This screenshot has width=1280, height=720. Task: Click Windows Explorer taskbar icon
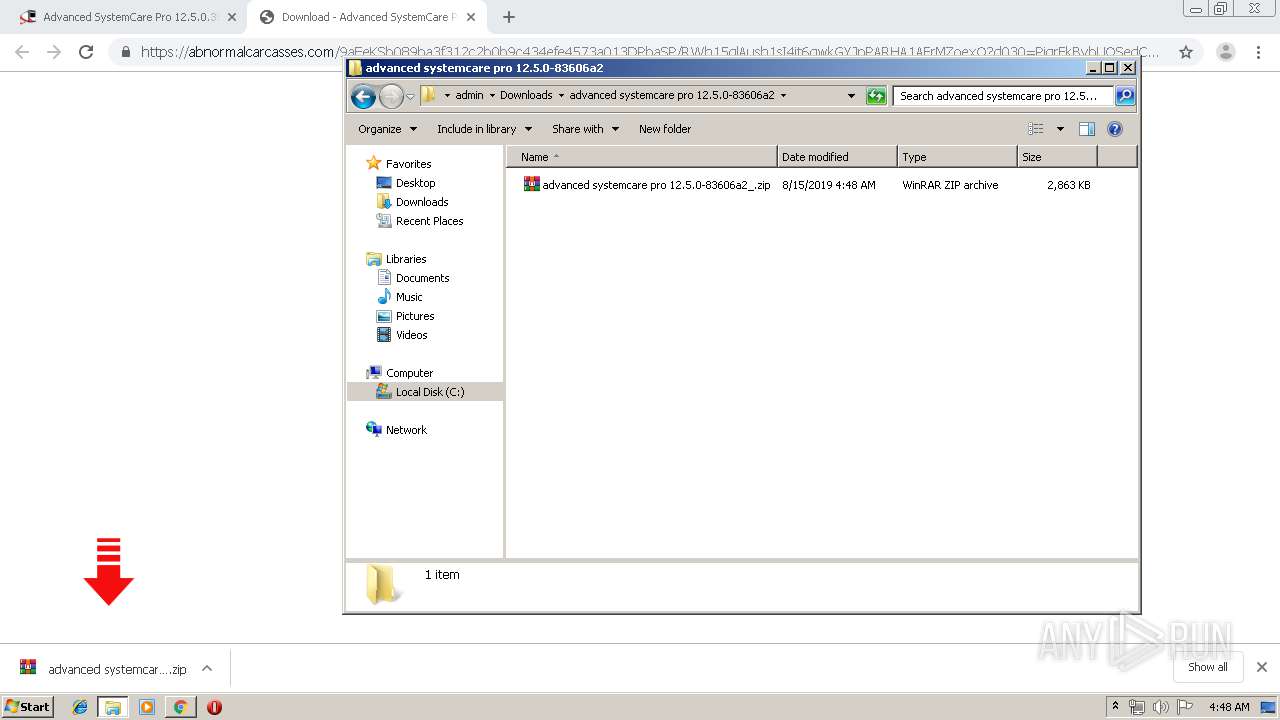click(x=113, y=707)
